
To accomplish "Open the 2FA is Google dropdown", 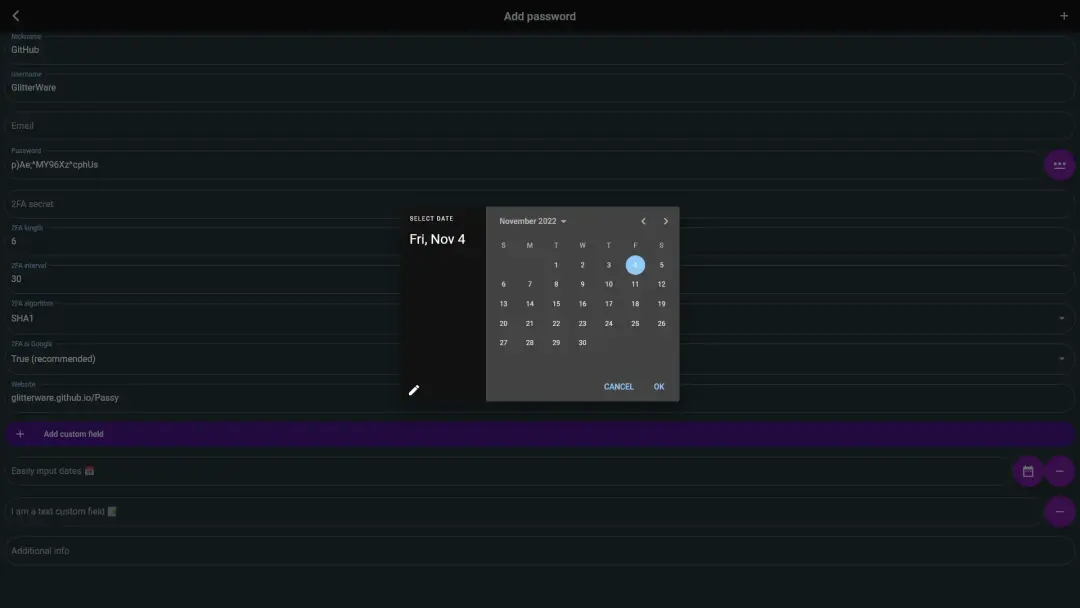I will pyautogui.click(x=540, y=359).
